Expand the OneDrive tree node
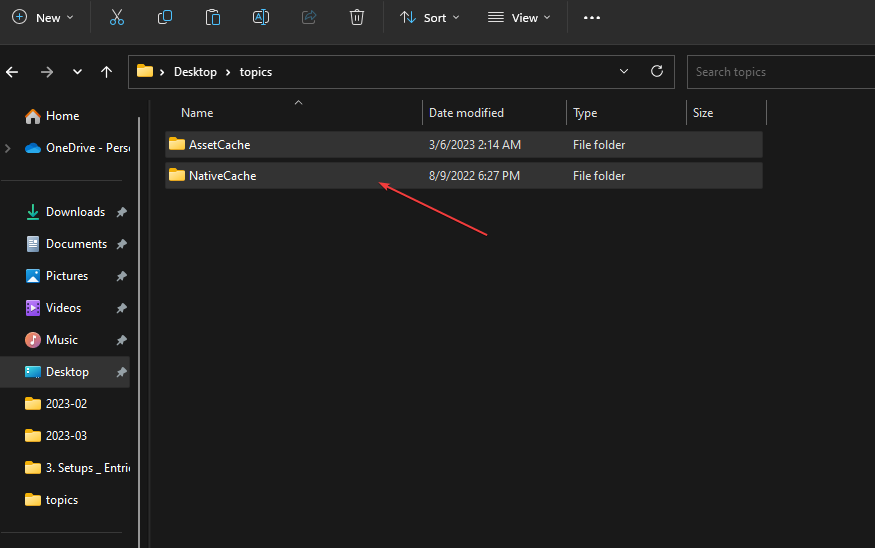 (8, 148)
